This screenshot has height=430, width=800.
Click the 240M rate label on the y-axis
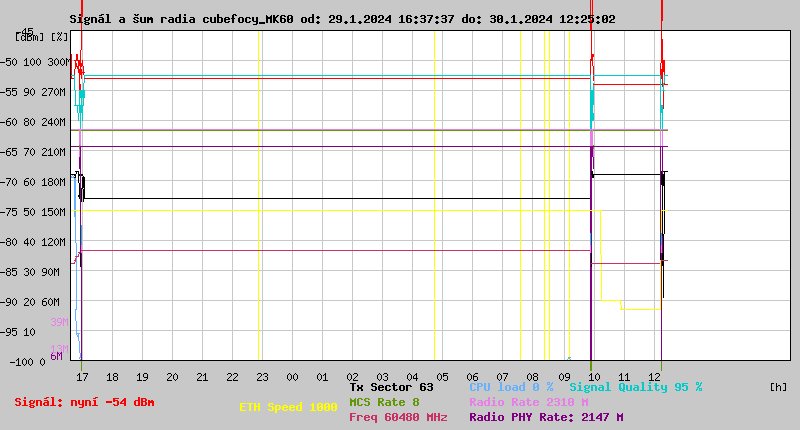(x=54, y=122)
